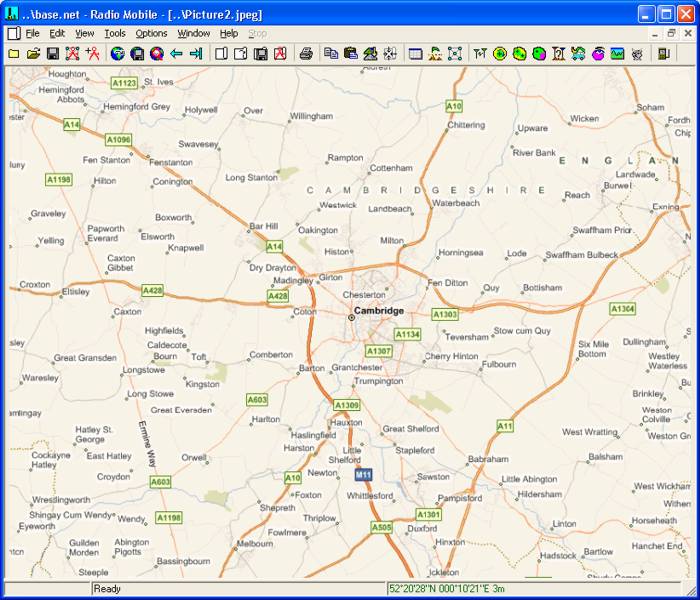This screenshot has height=600, width=700.
Task: Click the Print icon
Action: 306,54
